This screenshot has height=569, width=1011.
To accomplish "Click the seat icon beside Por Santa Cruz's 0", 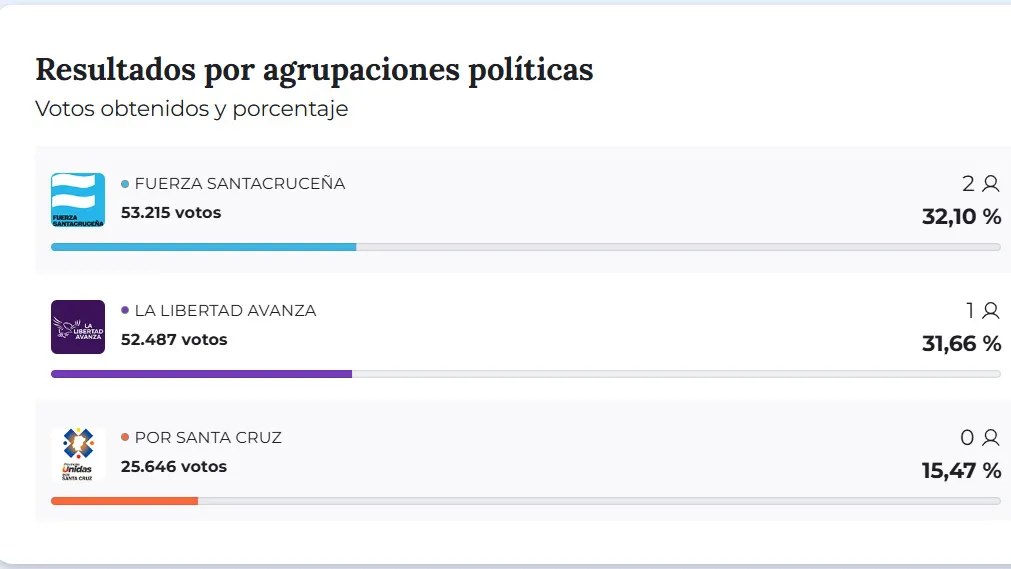I will pyautogui.click(x=991, y=438).
